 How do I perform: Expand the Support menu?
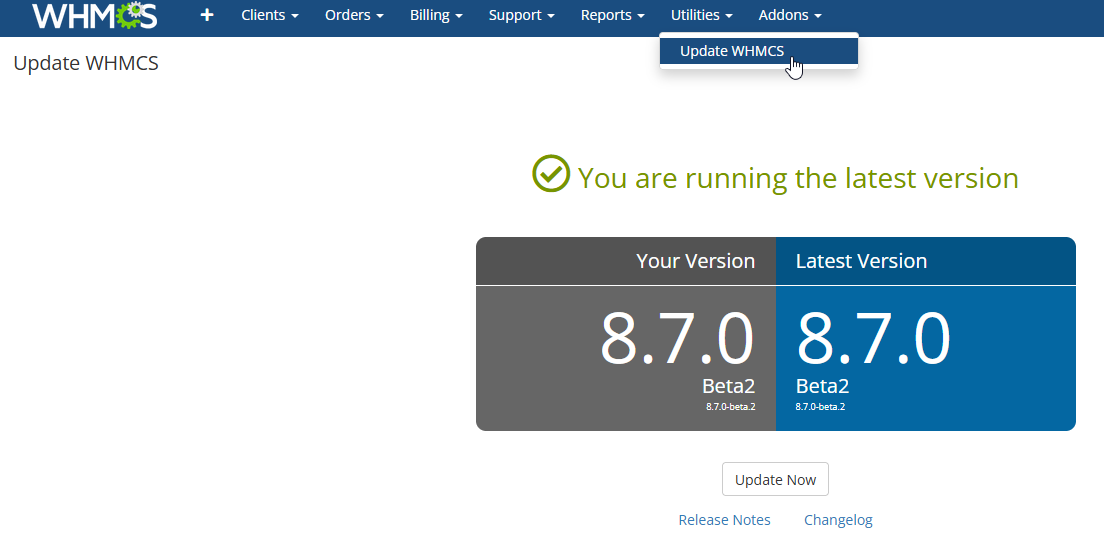pyautogui.click(x=522, y=15)
